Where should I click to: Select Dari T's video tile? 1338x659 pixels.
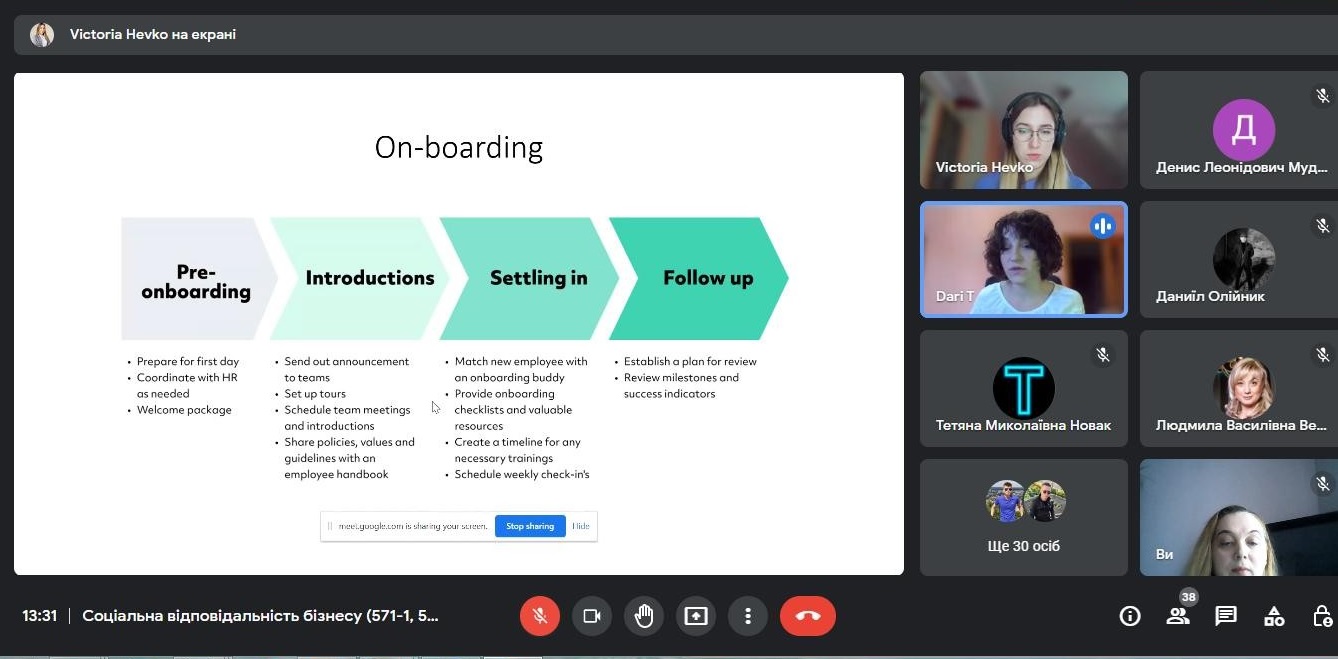[x=1023, y=260]
